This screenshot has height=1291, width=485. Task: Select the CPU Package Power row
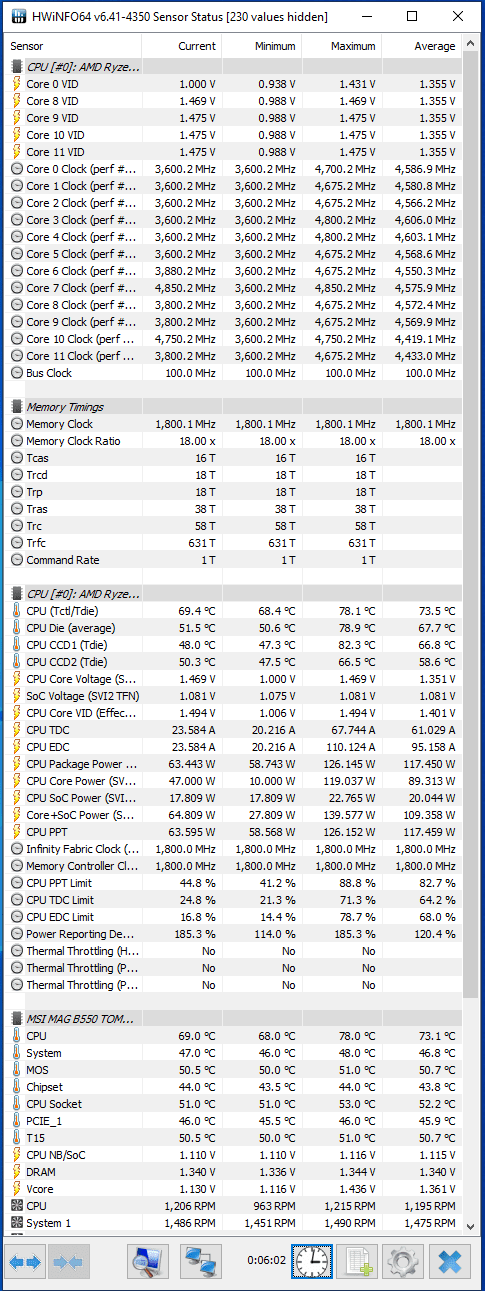pyautogui.click(x=236, y=764)
